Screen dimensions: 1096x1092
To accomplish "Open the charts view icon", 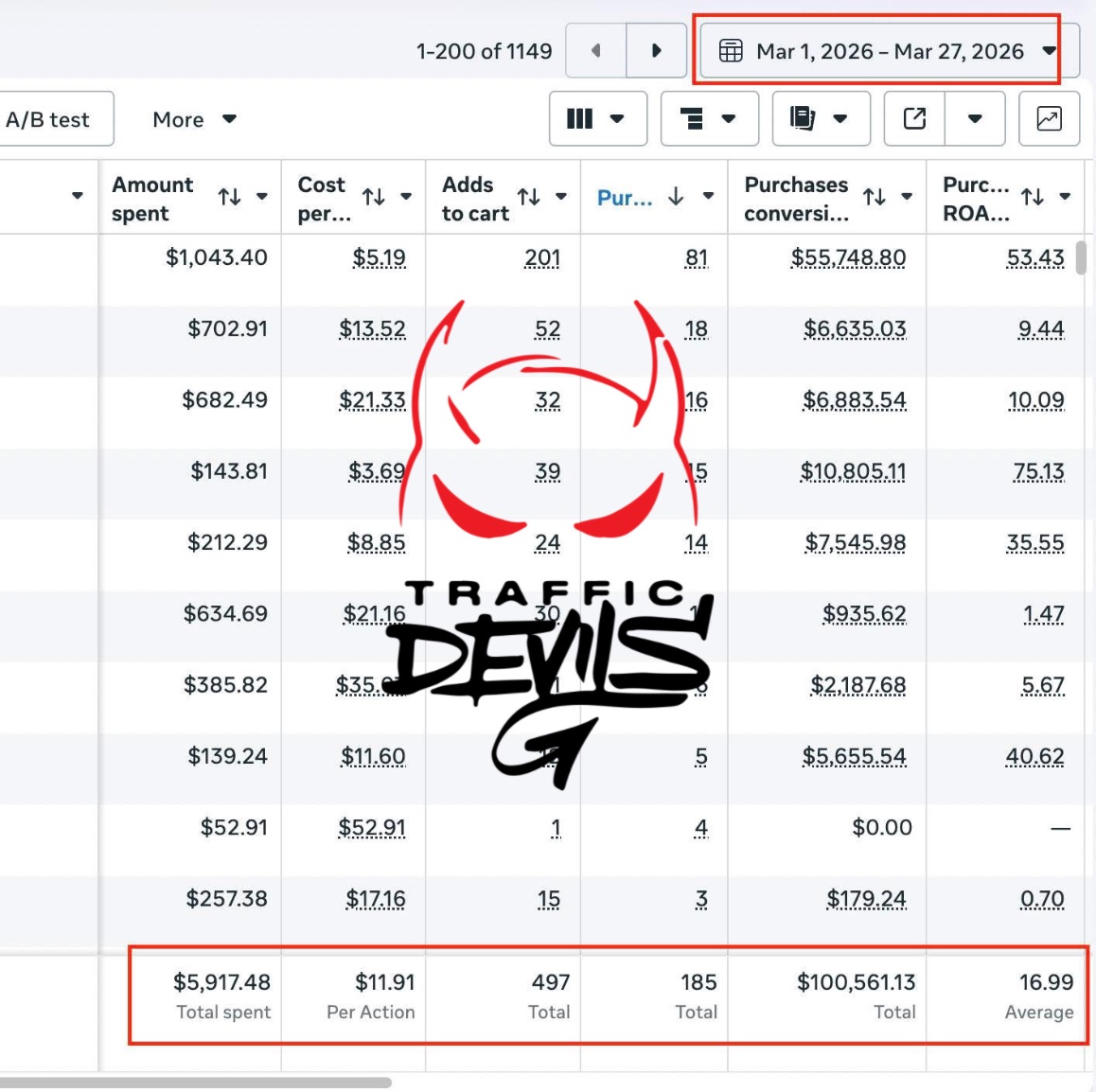I will pyautogui.click(x=1049, y=118).
